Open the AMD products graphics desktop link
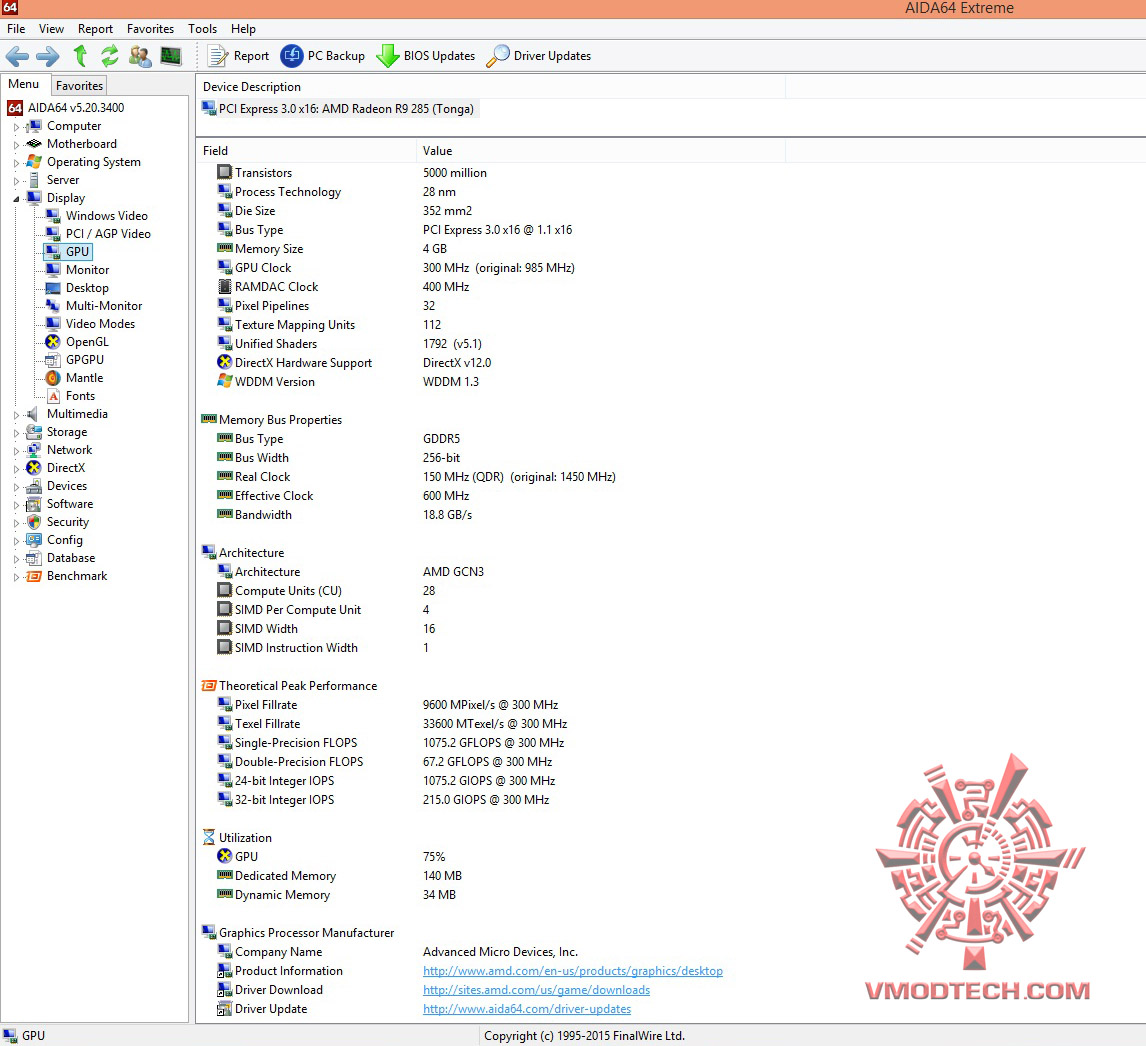The image size is (1146, 1046). click(572, 971)
